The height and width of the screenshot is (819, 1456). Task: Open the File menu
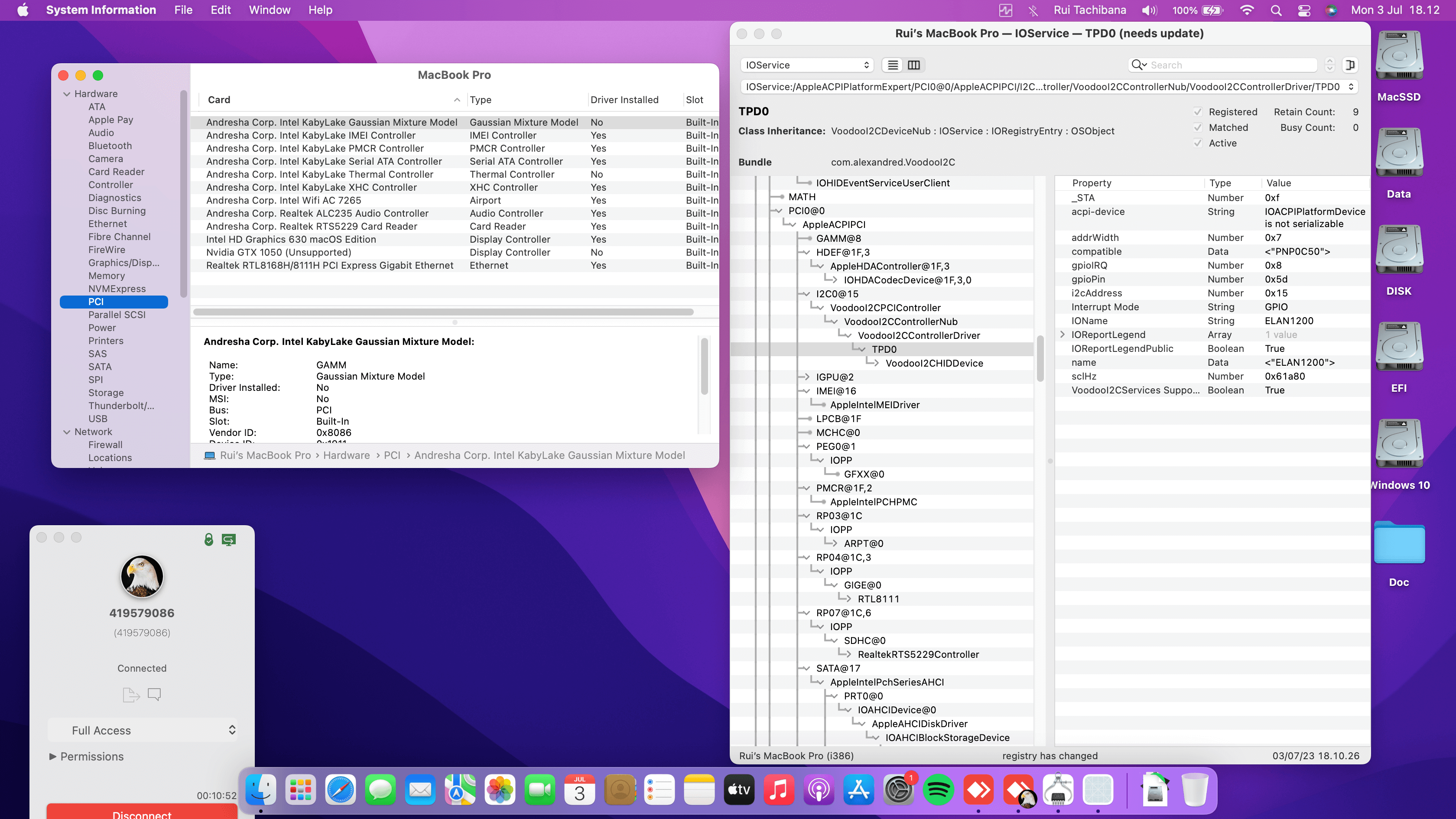(x=183, y=10)
